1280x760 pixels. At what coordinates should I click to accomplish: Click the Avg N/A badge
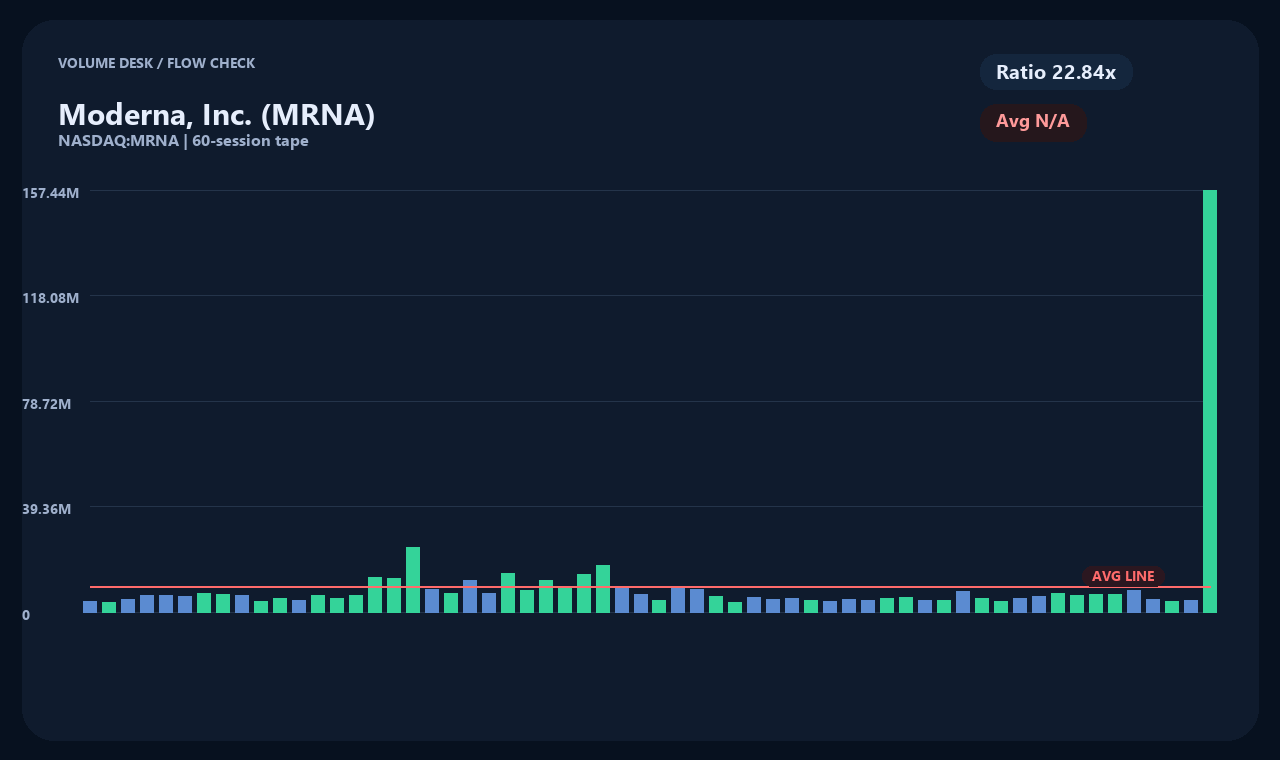(1033, 122)
